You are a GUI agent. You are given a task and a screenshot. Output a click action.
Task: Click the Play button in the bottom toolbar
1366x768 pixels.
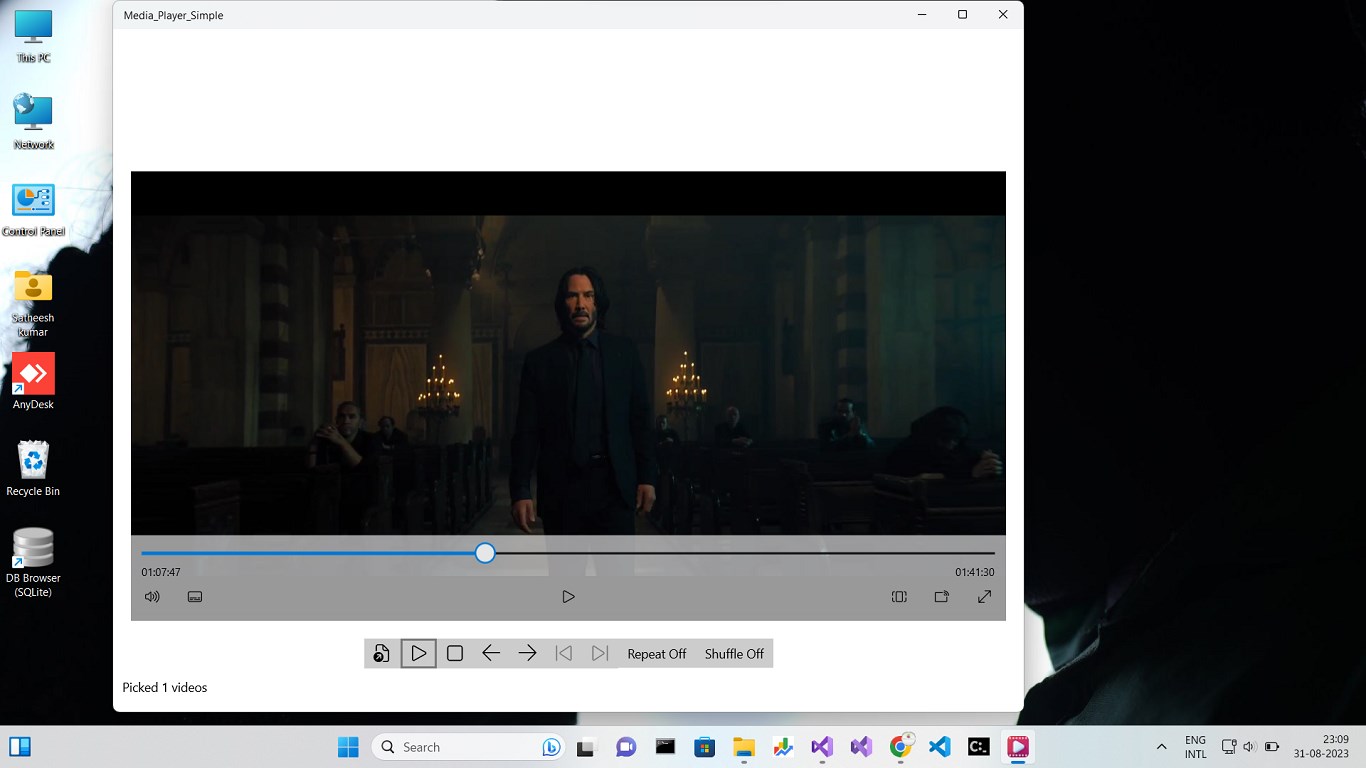[x=419, y=654]
